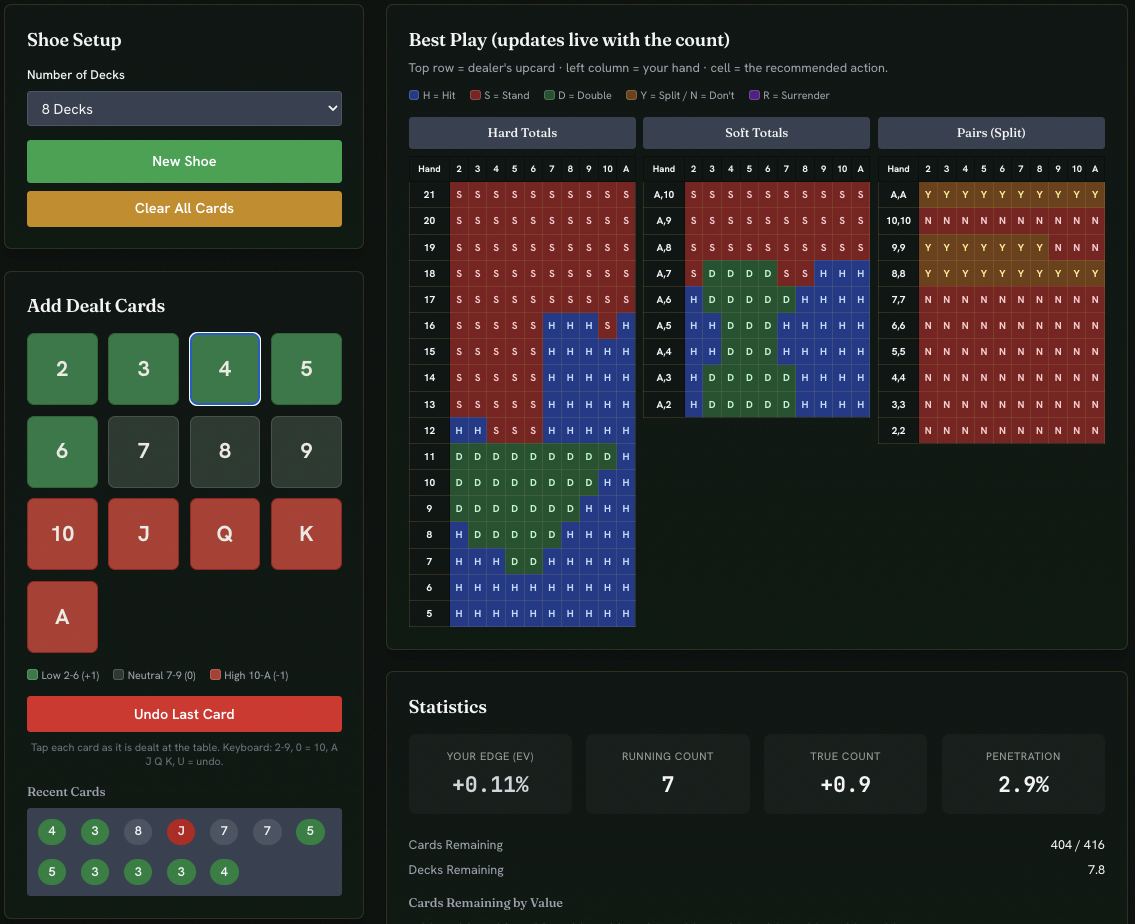The image size is (1135, 924).
Task: Add a dealt Ace card
Action: click(x=62, y=616)
